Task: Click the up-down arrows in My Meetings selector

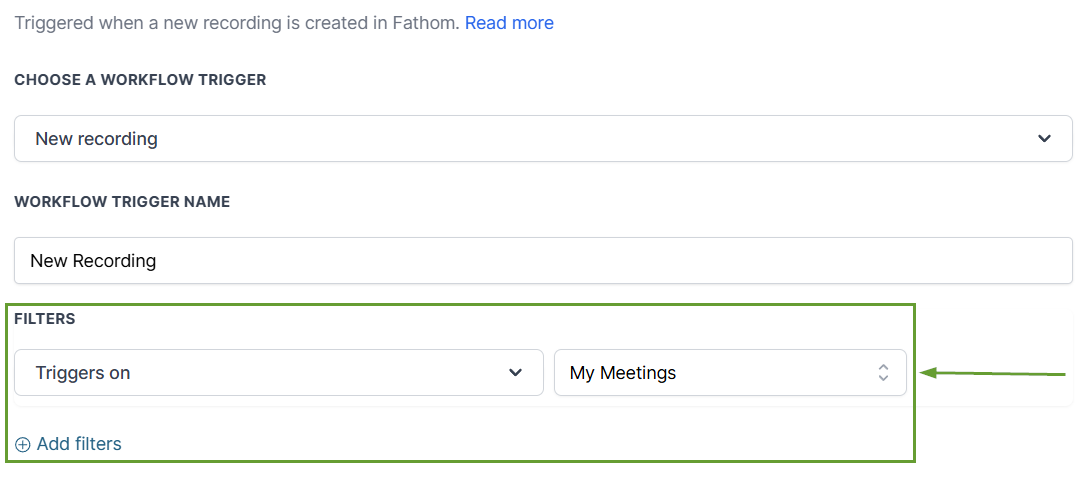Action: (883, 373)
